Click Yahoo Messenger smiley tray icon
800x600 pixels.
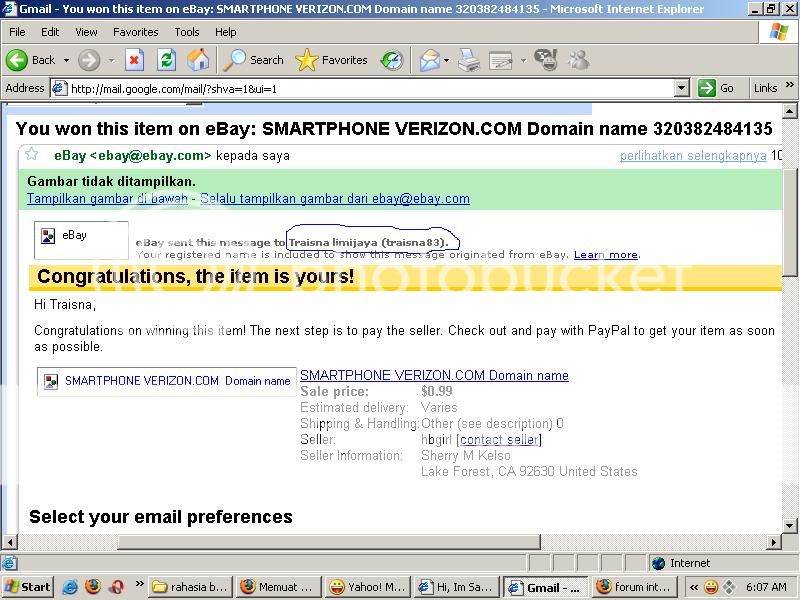pyautogui.click(x=711, y=587)
